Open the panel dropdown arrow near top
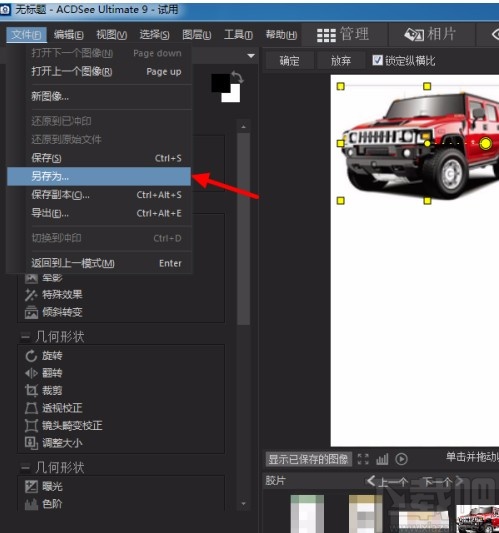499x533 pixels. 251,55
